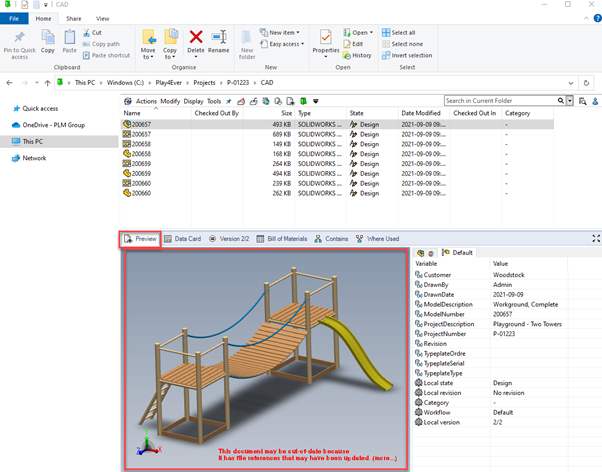Click the blue Help question mark icon
Viewport: 602px width, 472px height.
598,18
